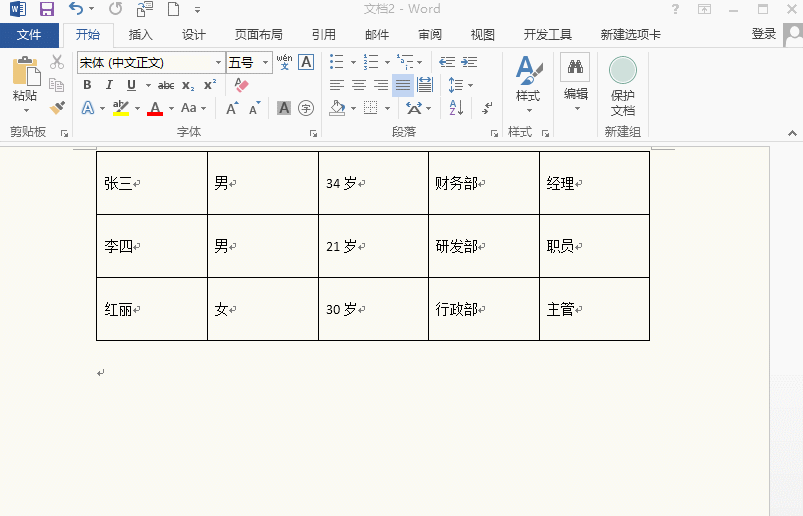The height and width of the screenshot is (516, 803).
Task: Toggle bold formatting
Action: click(87, 85)
